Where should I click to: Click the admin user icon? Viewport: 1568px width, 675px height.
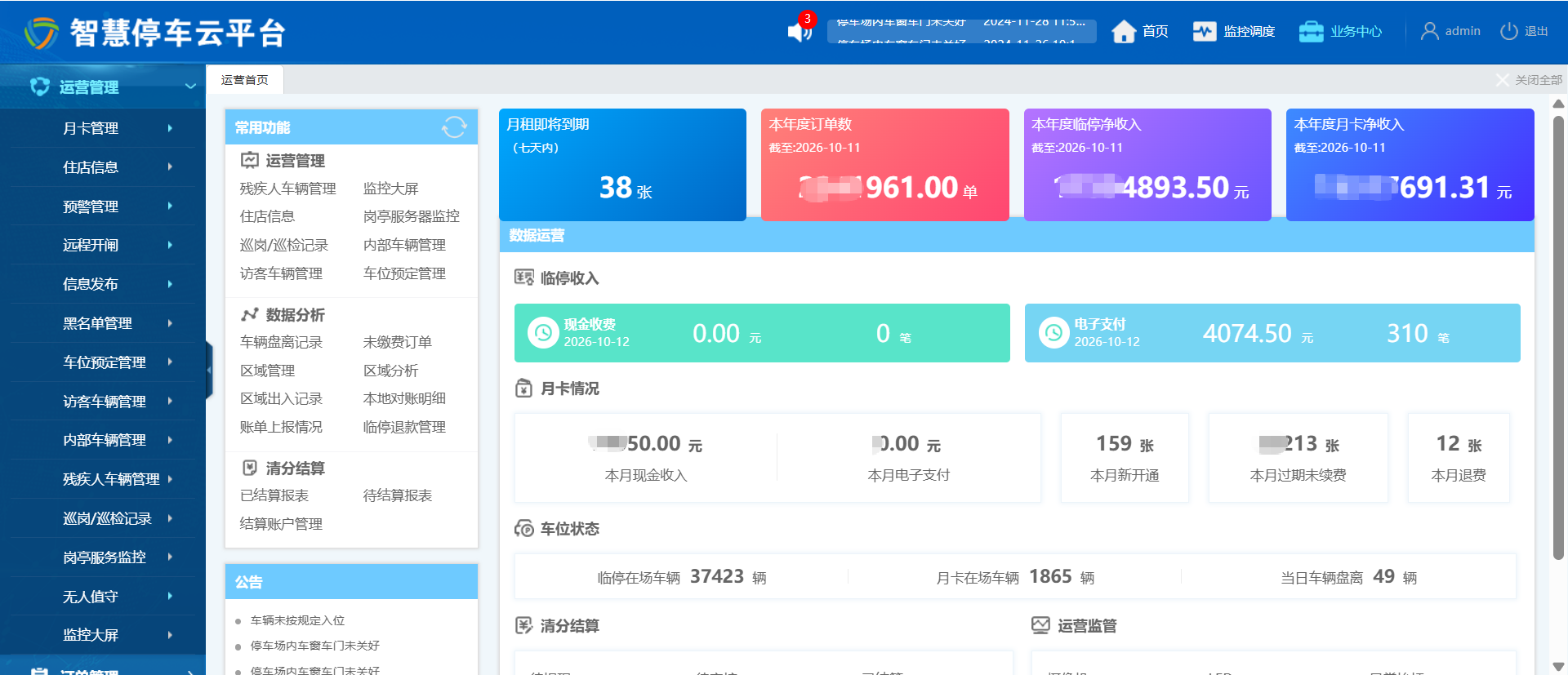point(1429,31)
